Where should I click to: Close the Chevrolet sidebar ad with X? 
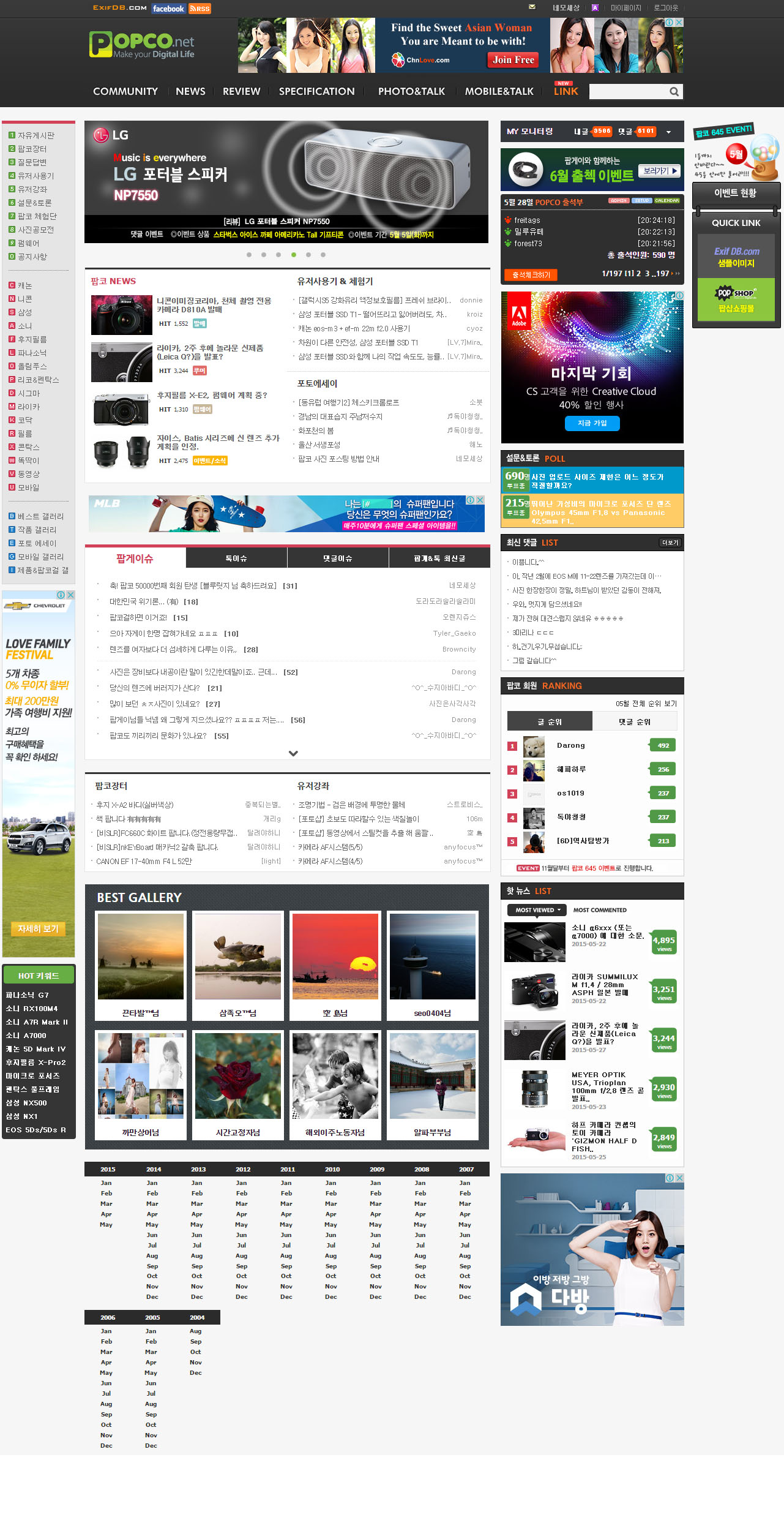[70, 595]
